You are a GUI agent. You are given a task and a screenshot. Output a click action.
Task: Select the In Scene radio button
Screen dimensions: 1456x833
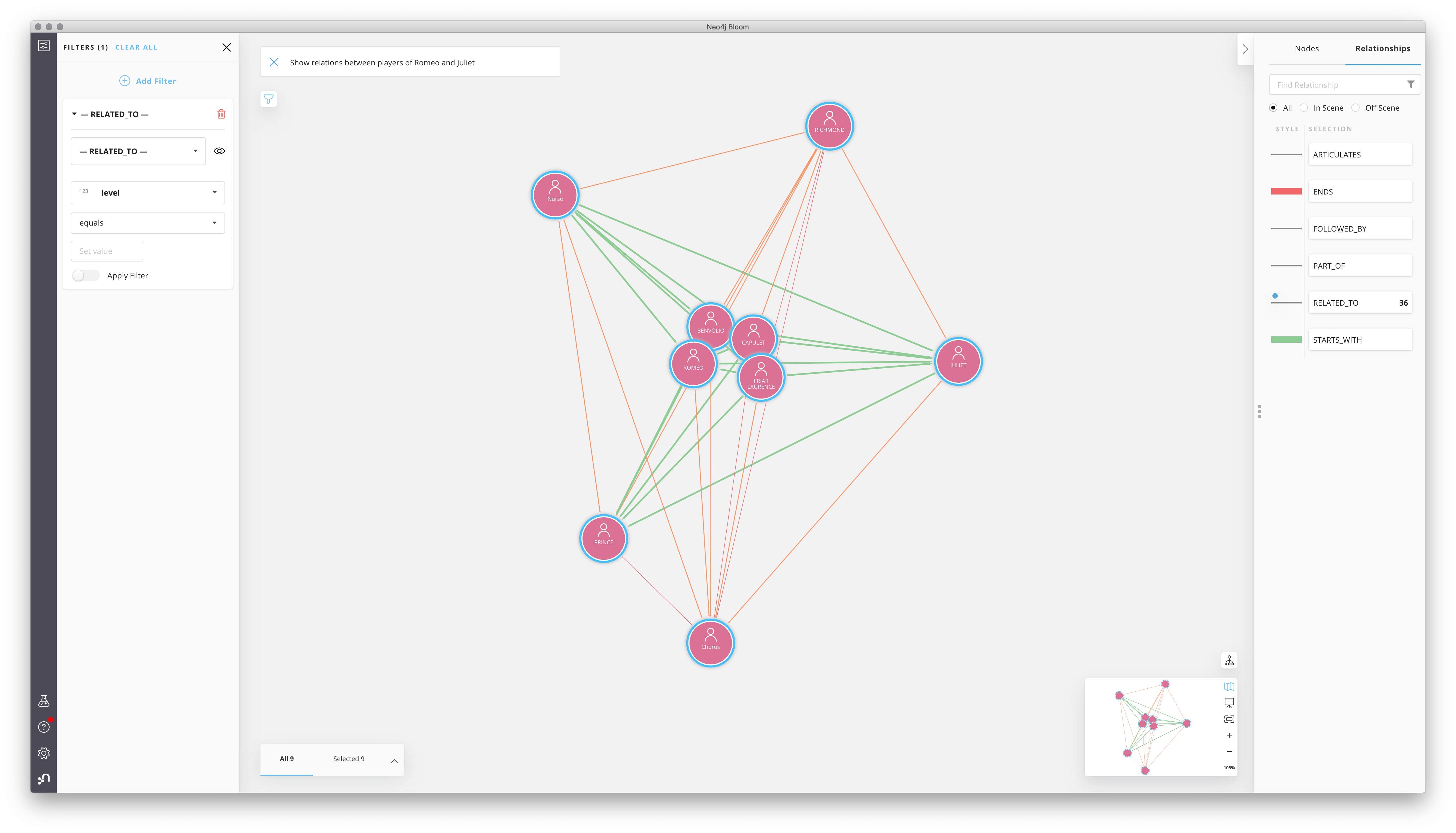coord(1304,108)
